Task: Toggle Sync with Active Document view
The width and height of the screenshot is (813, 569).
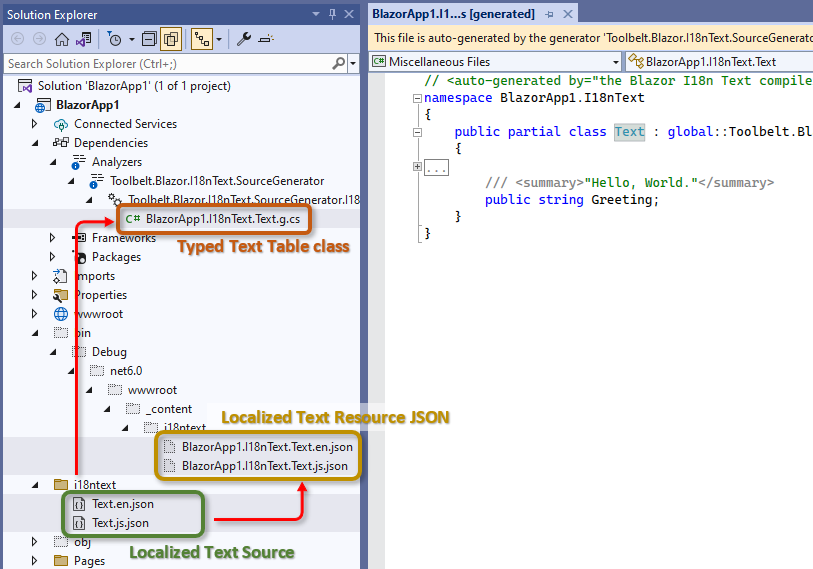Action: point(203,39)
